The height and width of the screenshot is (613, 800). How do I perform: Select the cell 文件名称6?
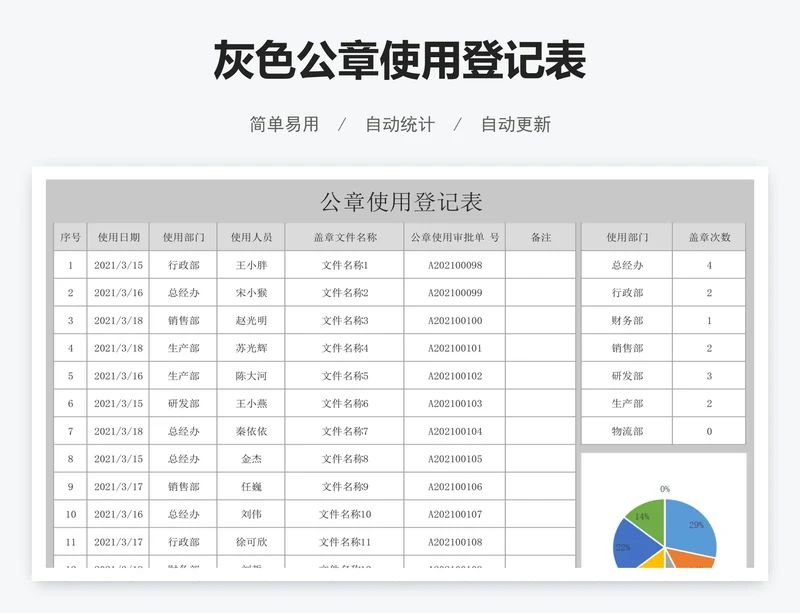[x=345, y=403]
